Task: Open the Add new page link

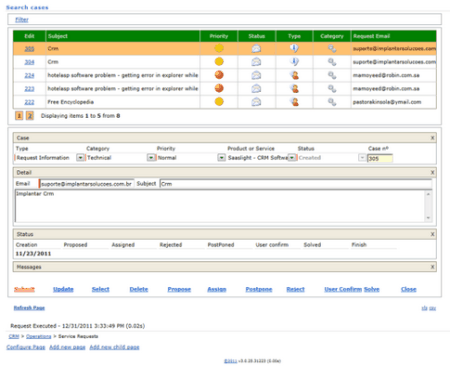Action: click(x=67, y=347)
